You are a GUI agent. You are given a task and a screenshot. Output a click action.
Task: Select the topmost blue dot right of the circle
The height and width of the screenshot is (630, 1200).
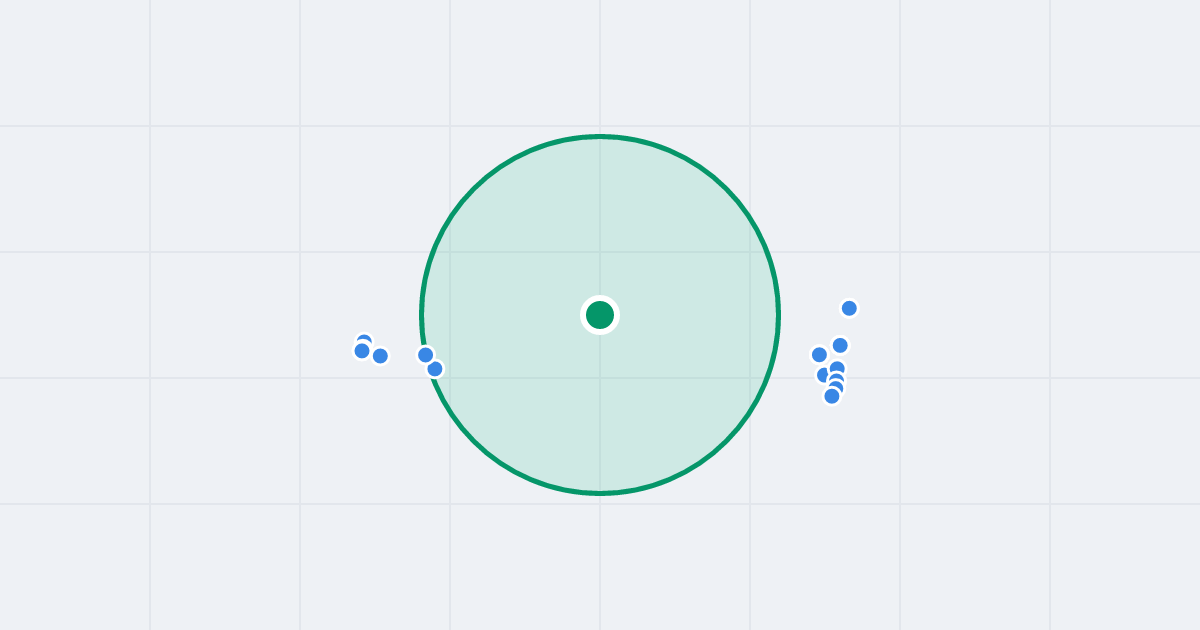click(849, 308)
